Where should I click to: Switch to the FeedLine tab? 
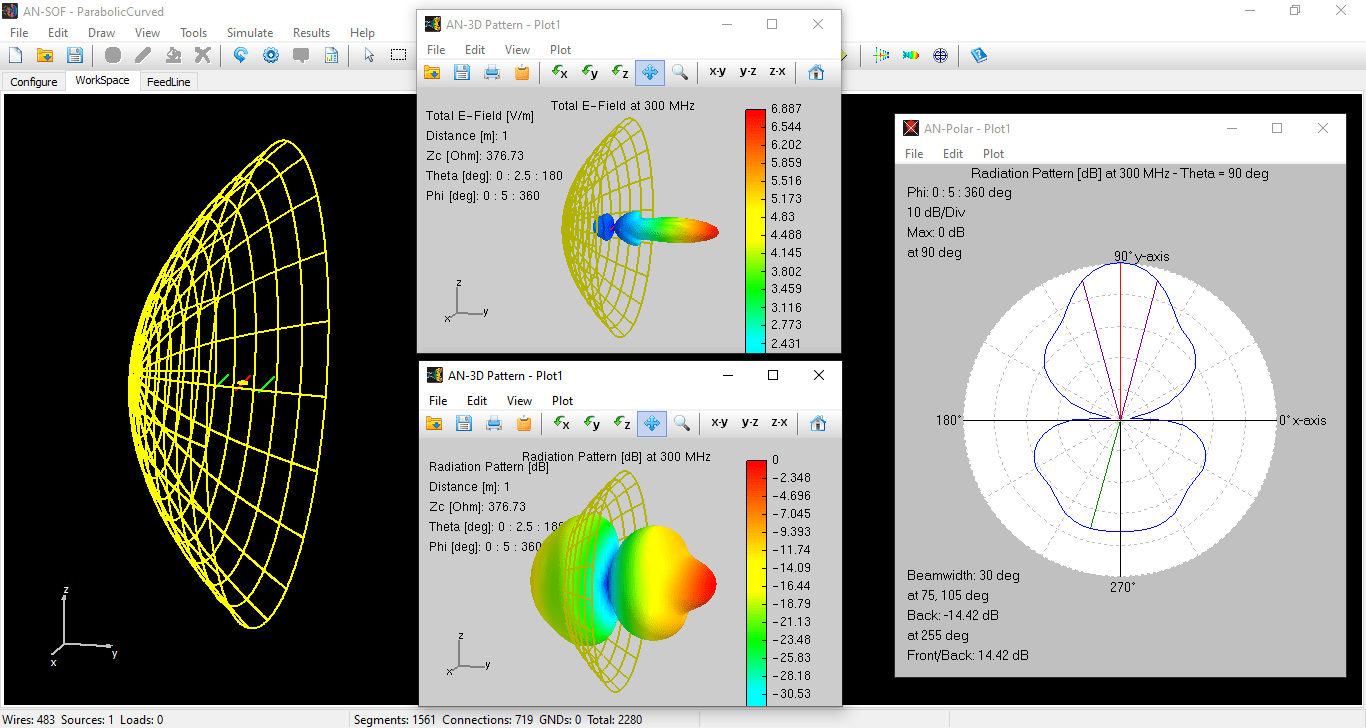pos(167,81)
